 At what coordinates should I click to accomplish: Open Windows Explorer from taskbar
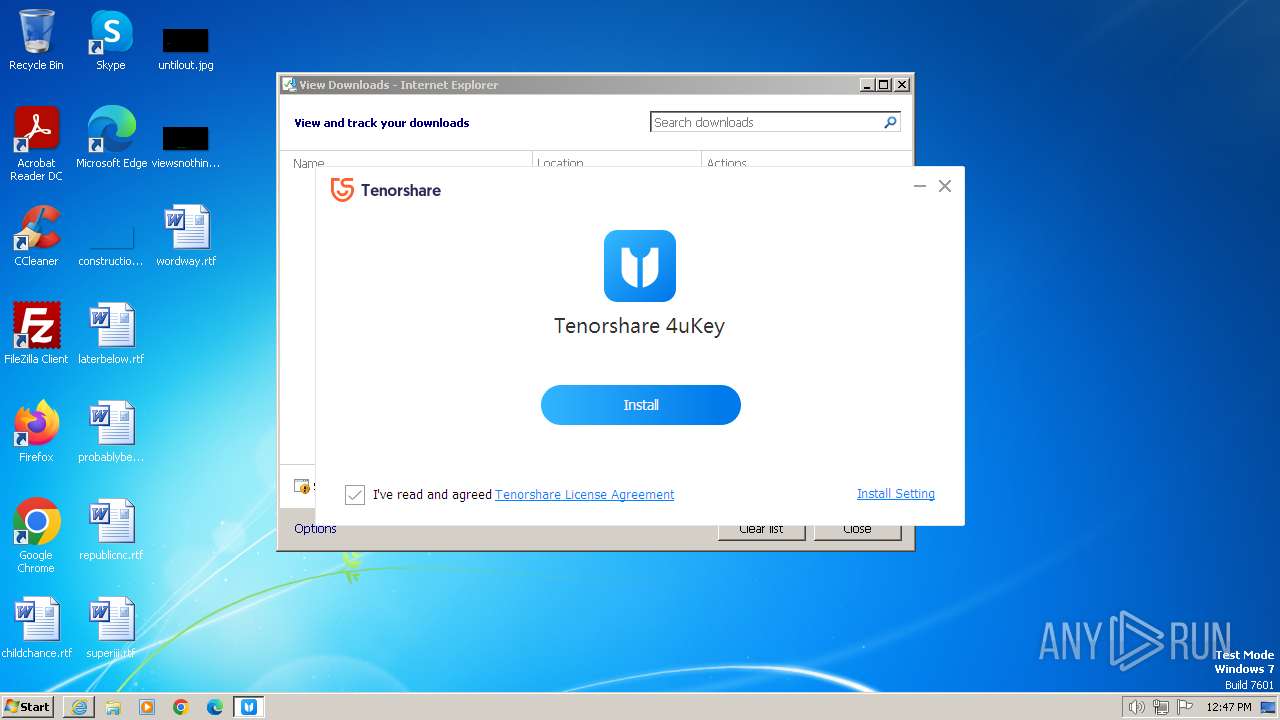coord(113,707)
